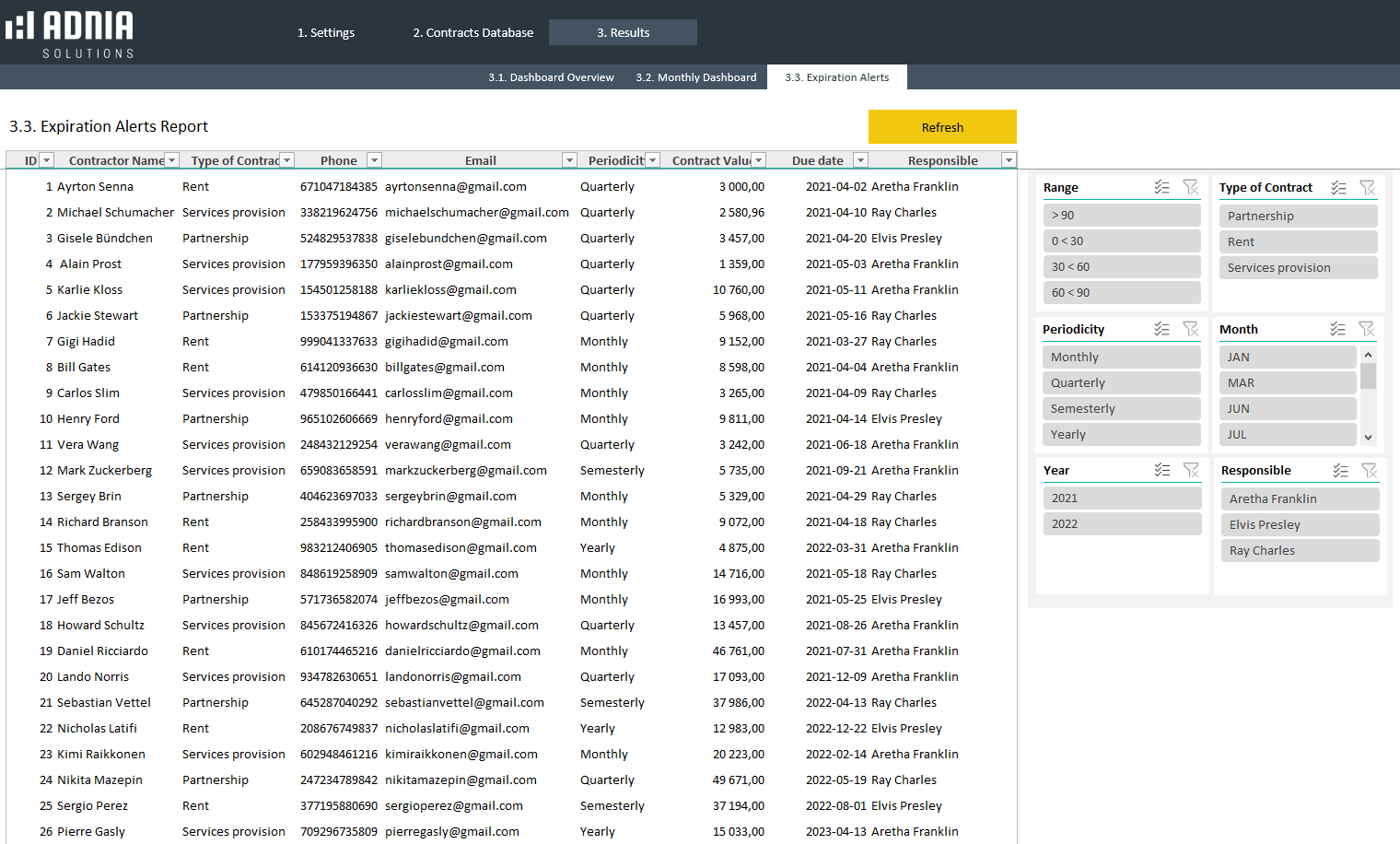Image resolution: width=1400 pixels, height=844 pixels.
Task: Click the Adnia Solutions logo
Action: click(x=71, y=33)
